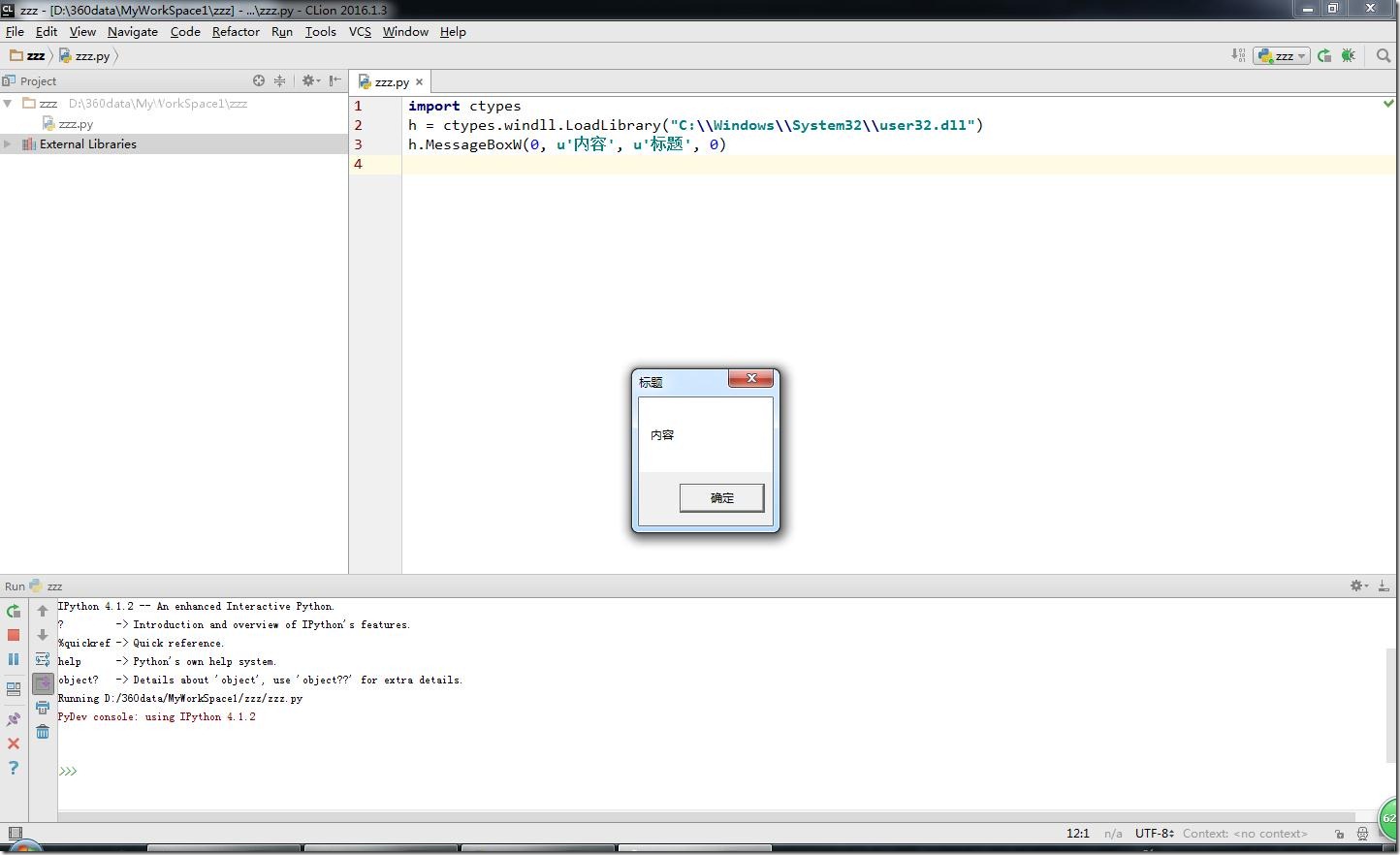Open the Hector inspections icon in status bar
Screen dimensions: 1400x855
pyautogui.click(x=1362, y=833)
